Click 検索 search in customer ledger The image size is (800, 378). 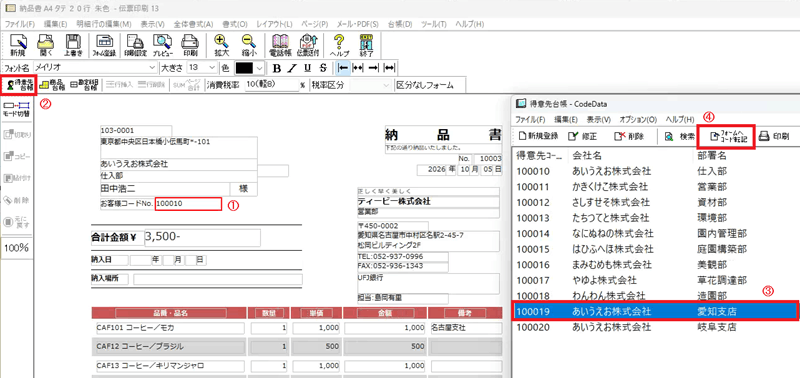[x=680, y=136]
